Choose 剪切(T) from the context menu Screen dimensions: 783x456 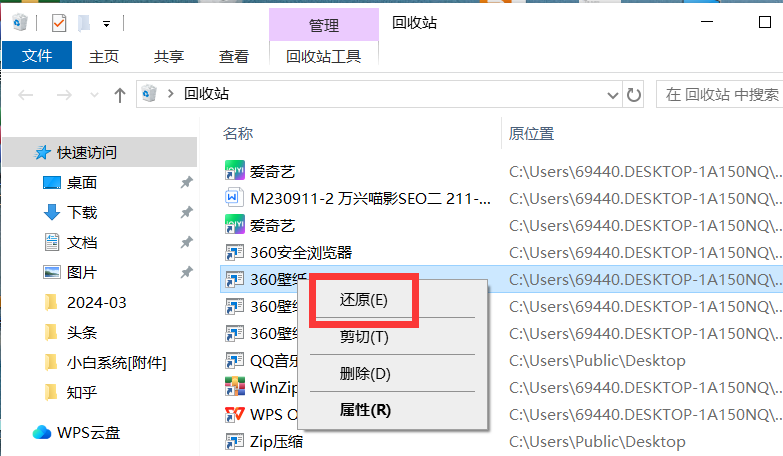(364, 337)
